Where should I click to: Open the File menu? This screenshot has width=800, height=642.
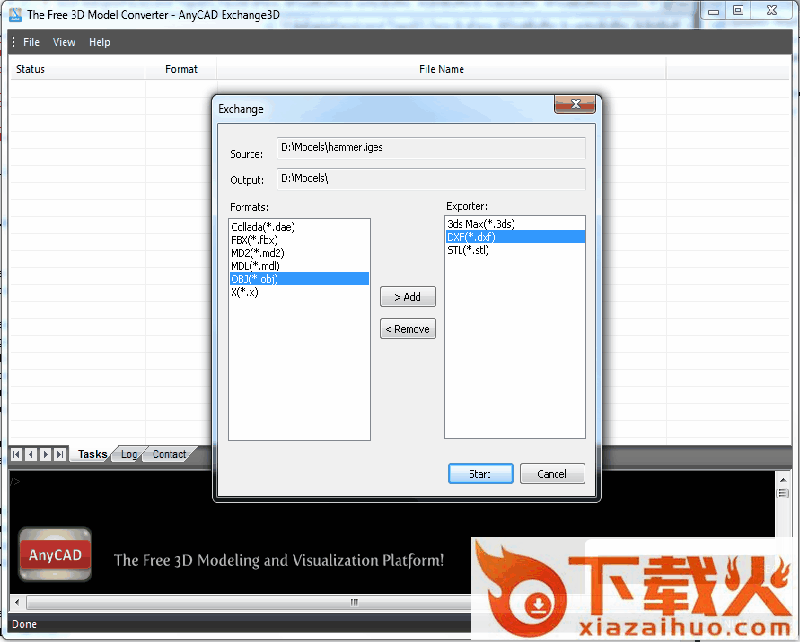point(31,42)
